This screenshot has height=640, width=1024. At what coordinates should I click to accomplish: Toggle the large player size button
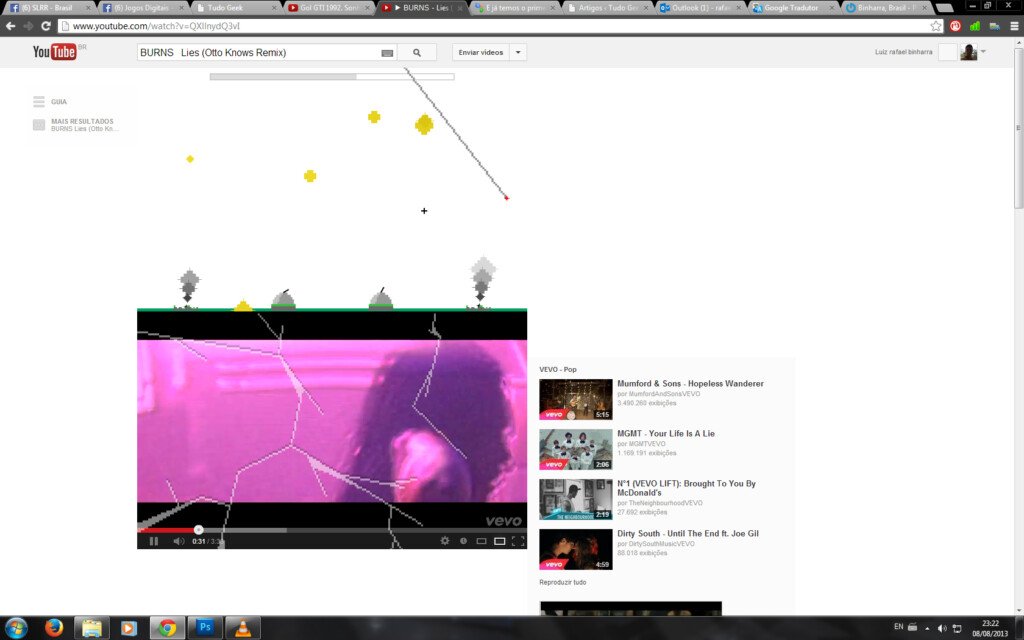click(500, 541)
